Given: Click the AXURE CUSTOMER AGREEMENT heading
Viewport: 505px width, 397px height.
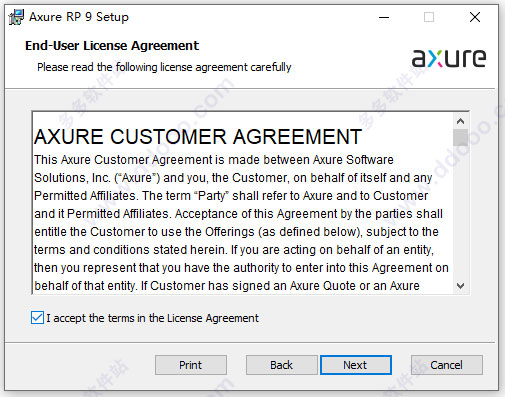Looking at the screenshot, I should [x=198, y=137].
